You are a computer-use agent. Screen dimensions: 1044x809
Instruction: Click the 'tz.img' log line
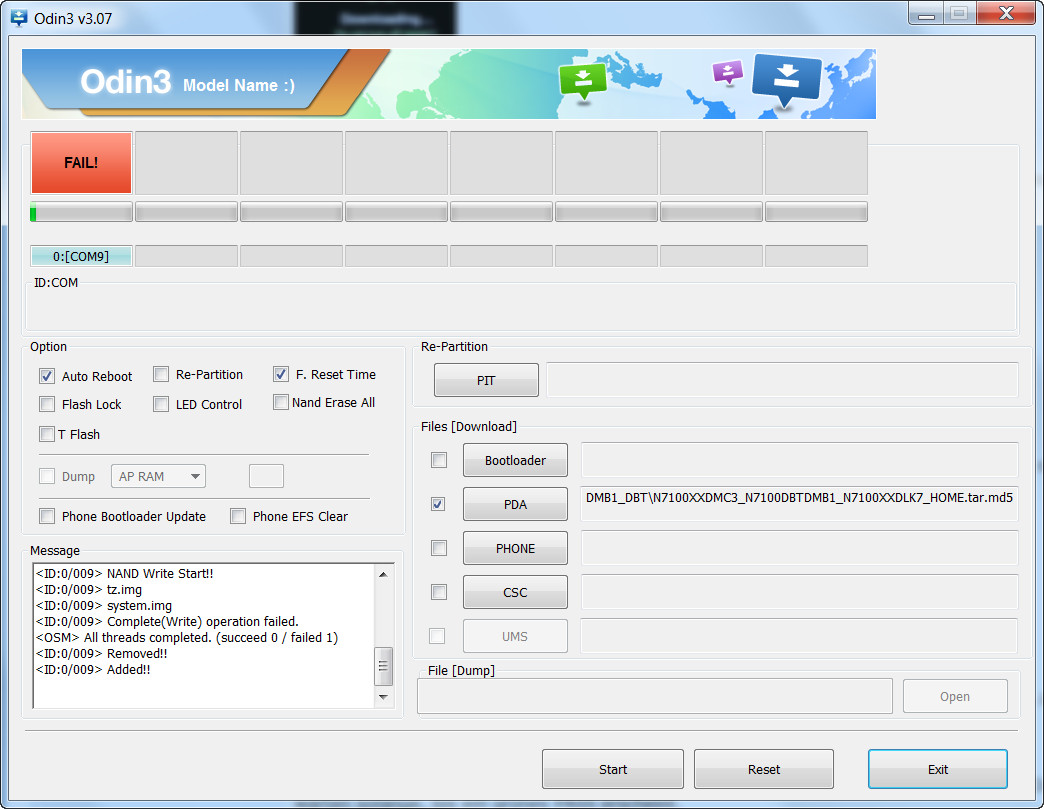click(89, 589)
